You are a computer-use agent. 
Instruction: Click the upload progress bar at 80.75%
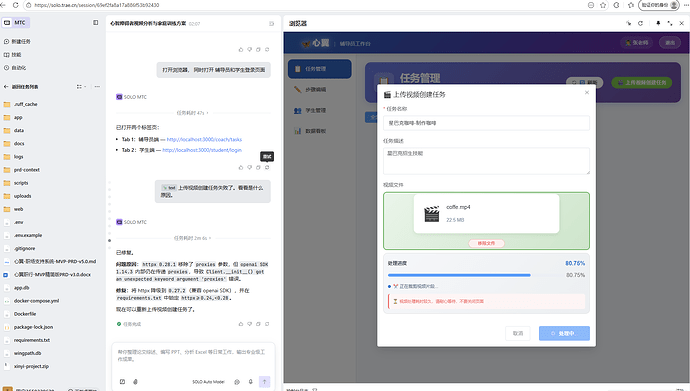pyautogui.click(x=474, y=275)
